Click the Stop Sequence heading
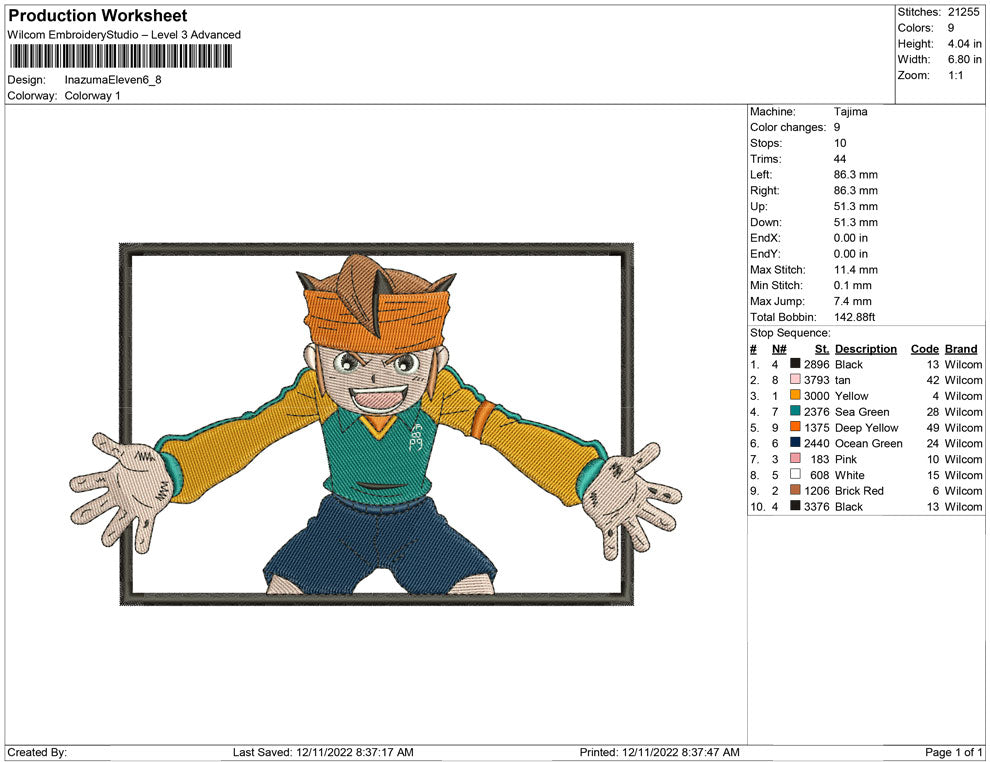The image size is (990, 762). (x=790, y=333)
